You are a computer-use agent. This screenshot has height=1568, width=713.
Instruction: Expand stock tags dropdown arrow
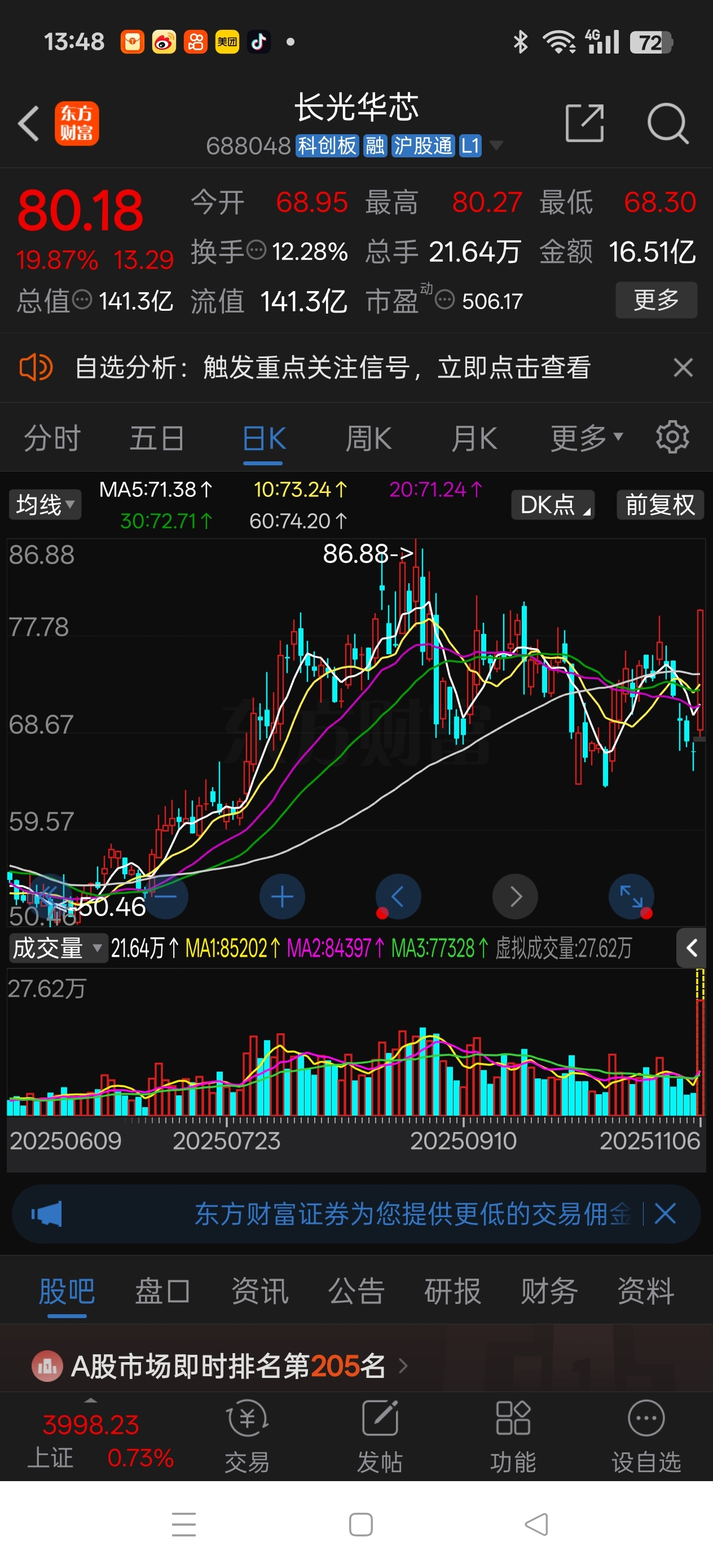pyautogui.click(x=496, y=146)
